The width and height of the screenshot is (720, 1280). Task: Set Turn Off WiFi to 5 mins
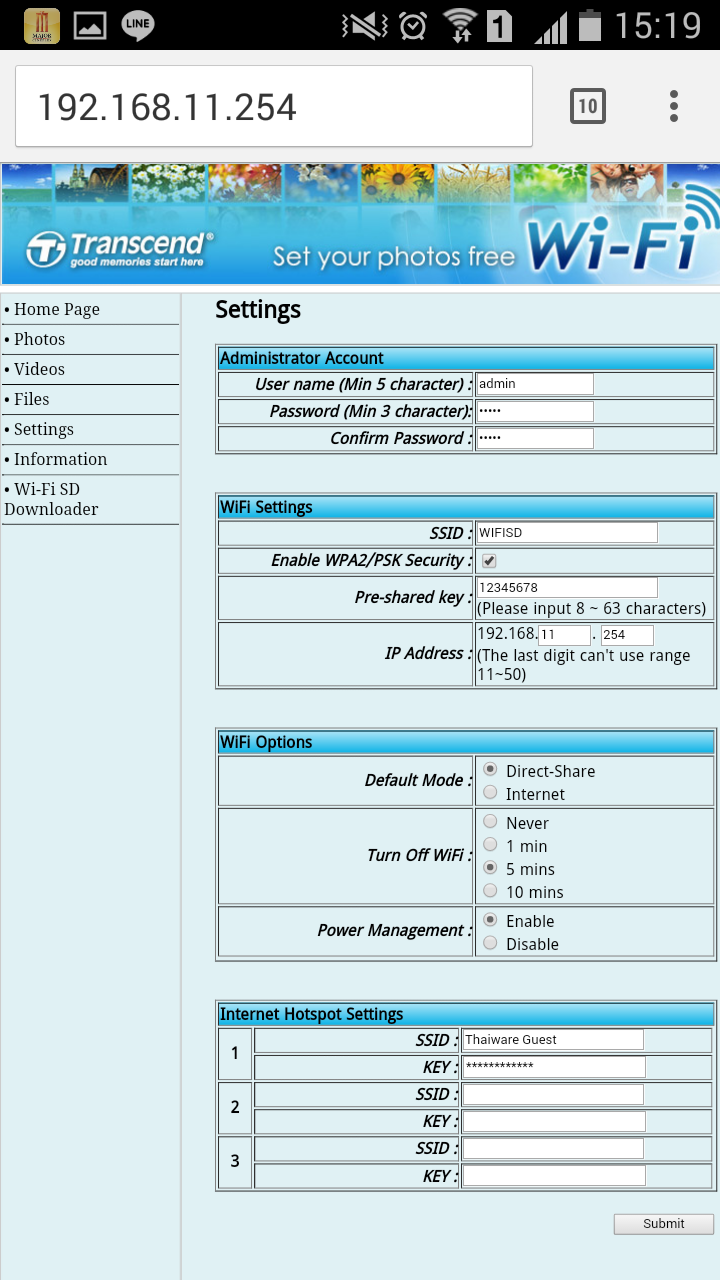(490, 868)
